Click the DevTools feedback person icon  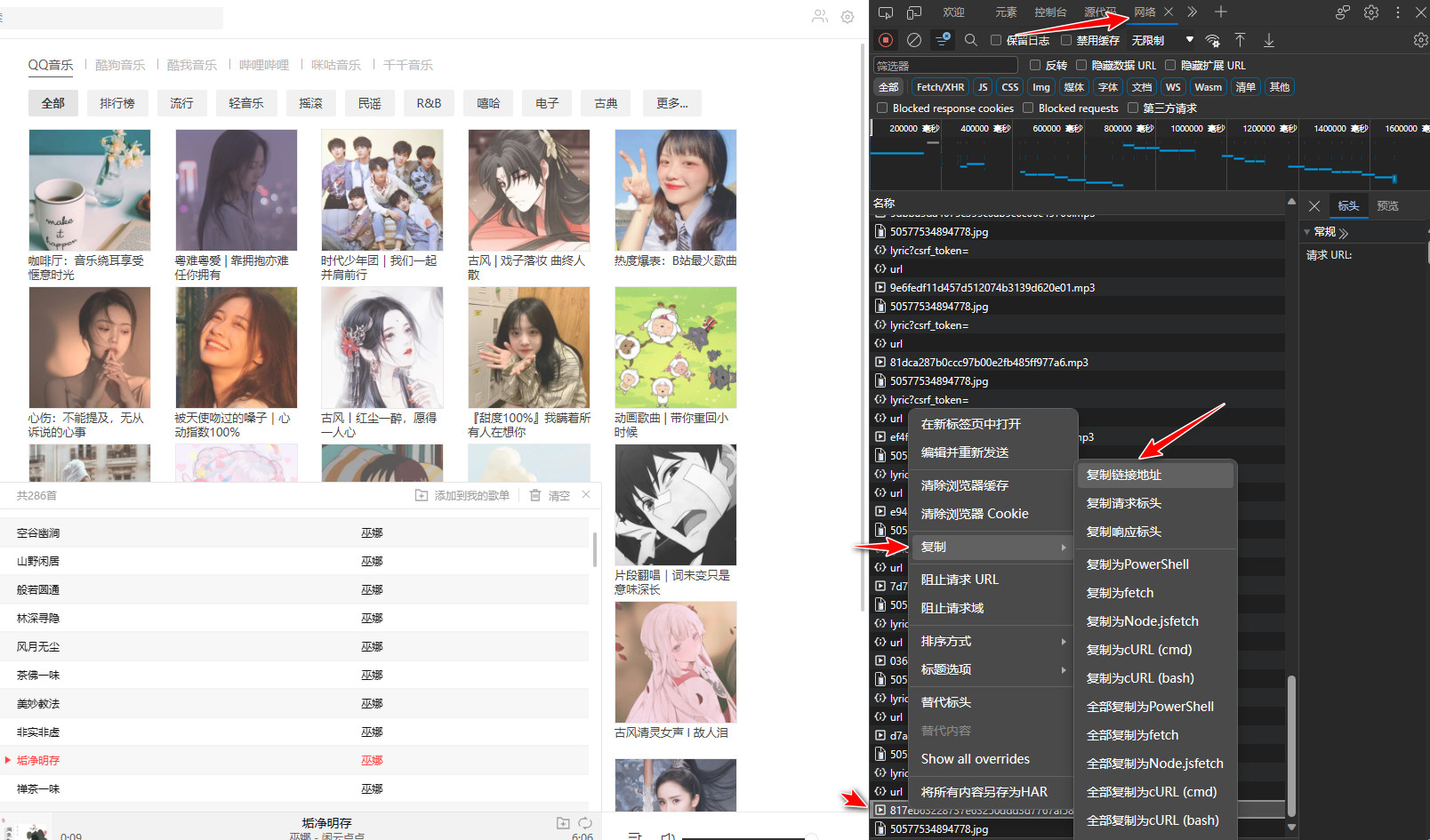1343,12
